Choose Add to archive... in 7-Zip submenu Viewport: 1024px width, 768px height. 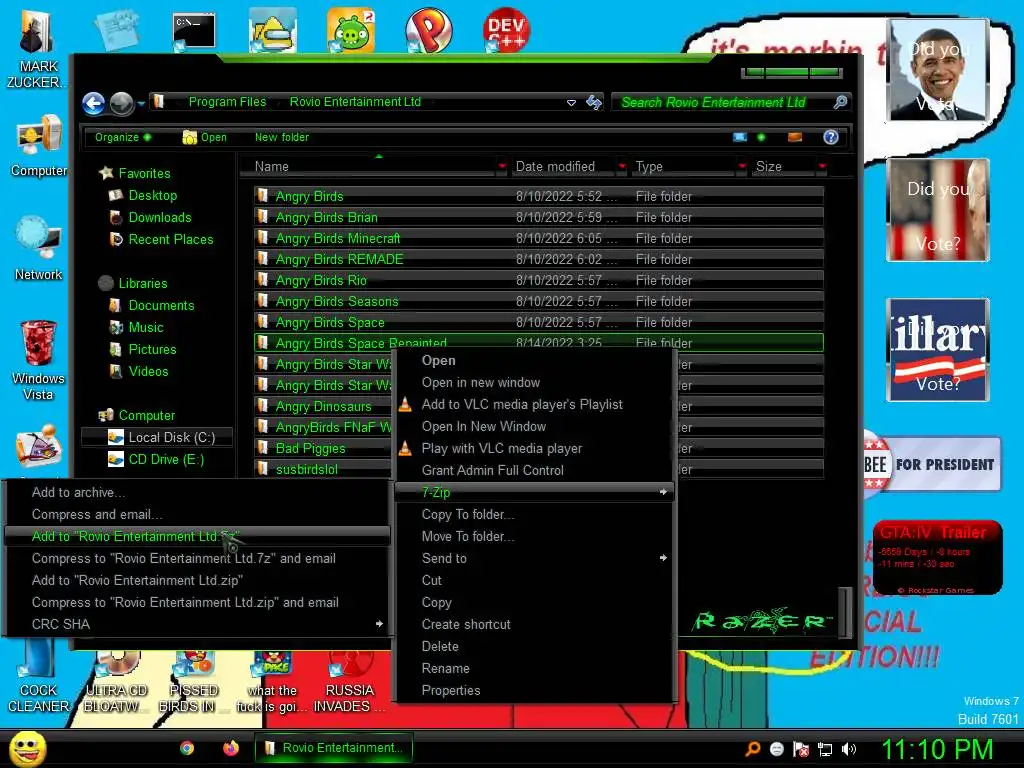(x=197, y=492)
